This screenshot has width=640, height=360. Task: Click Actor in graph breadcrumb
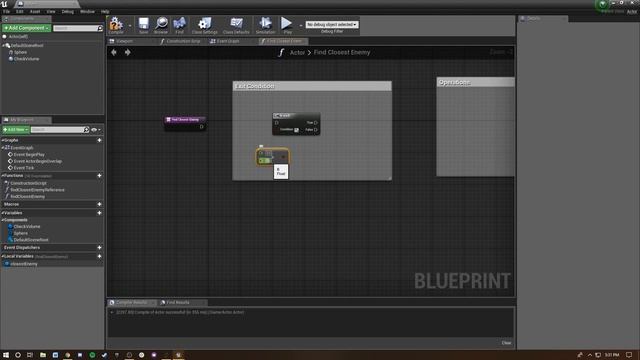(297, 52)
